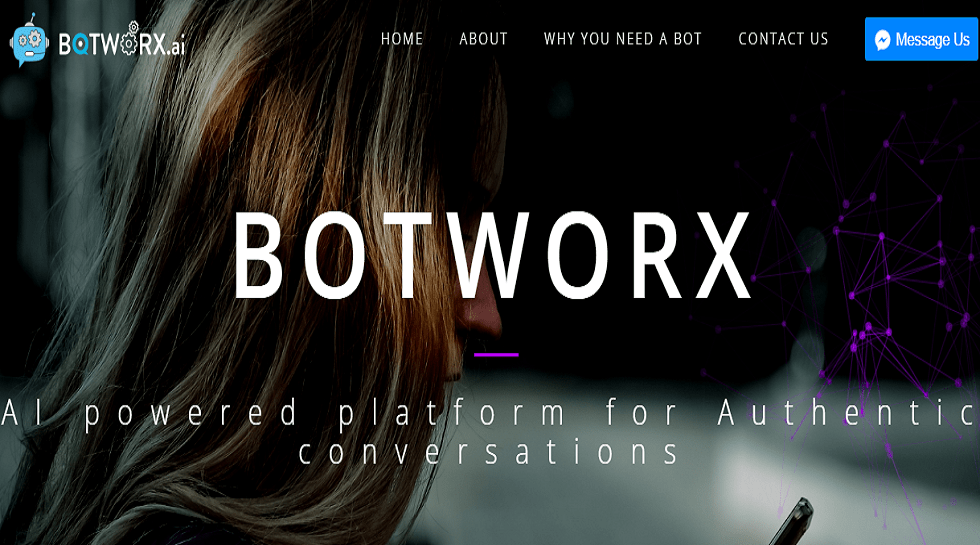The width and height of the screenshot is (980, 545).
Task: Click the '.ai' suffix of the logo
Action: [x=177, y=46]
